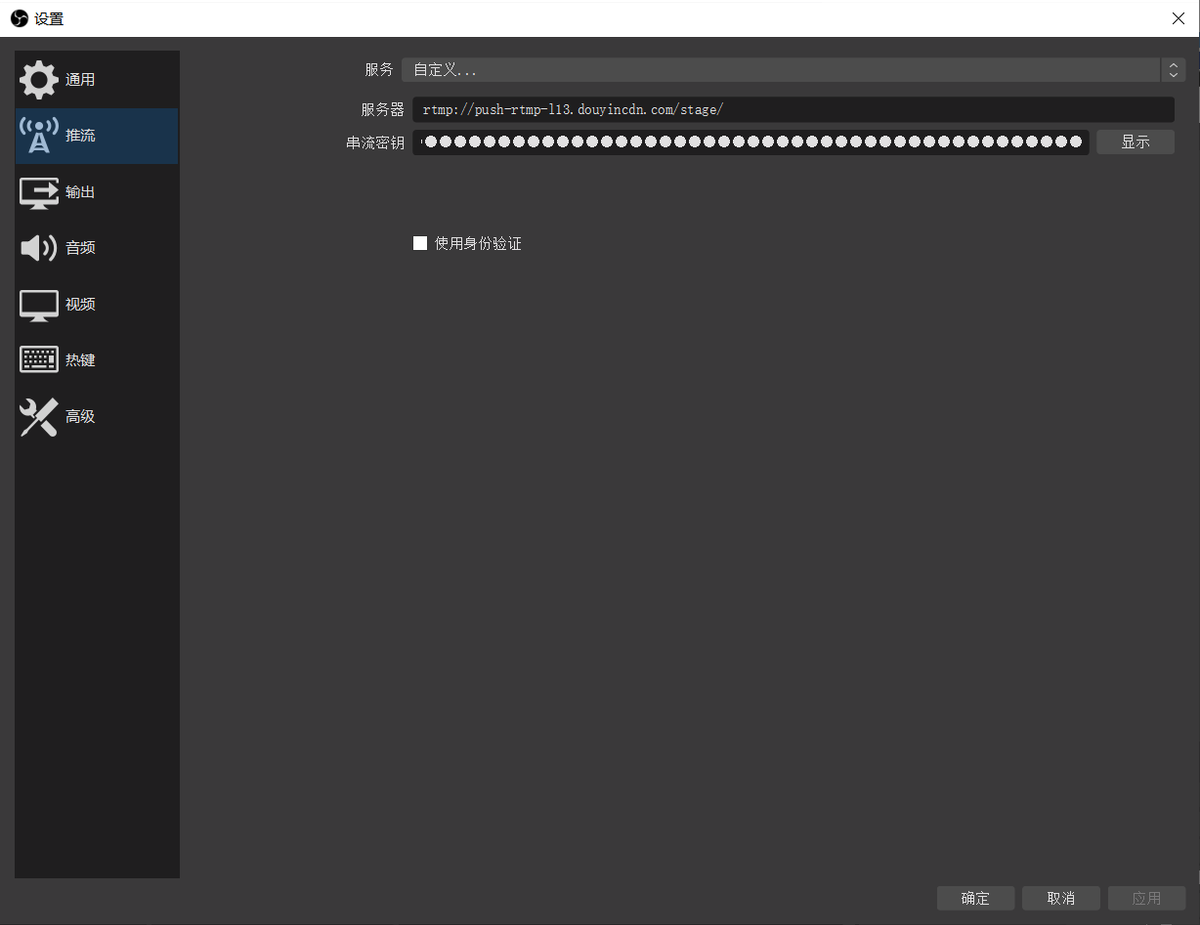The height and width of the screenshot is (925, 1200).
Task: Open the Video (视频) monitor icon
Action: (38, 305)
